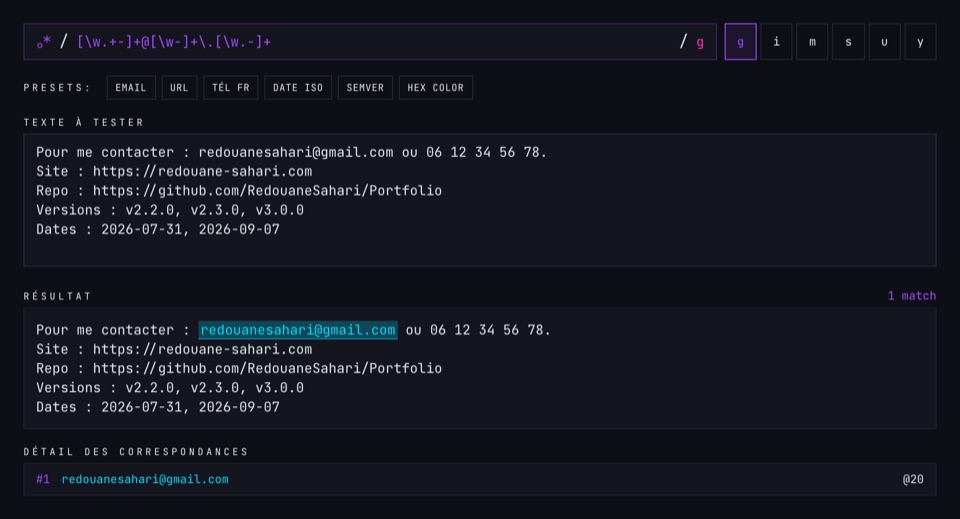Click the github.com Repo line in test text

(239, 190)
